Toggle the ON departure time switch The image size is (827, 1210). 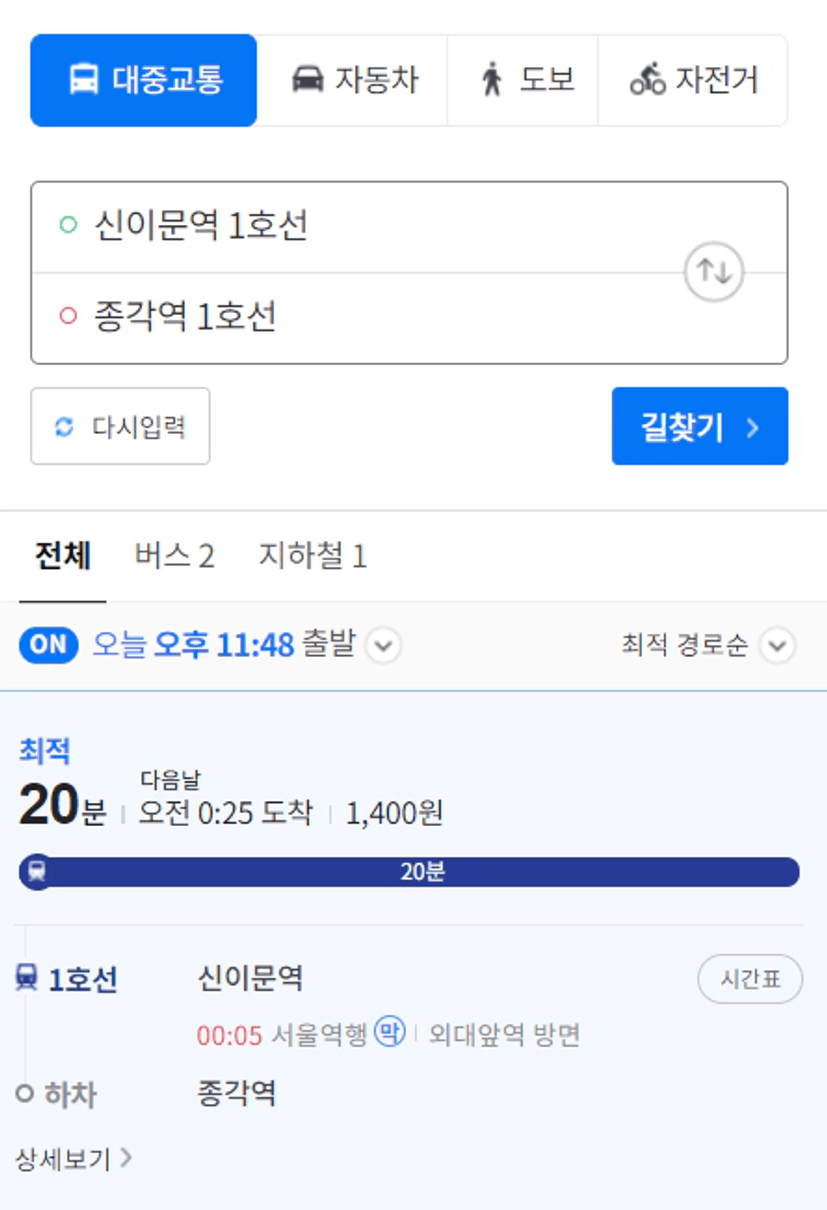48,645
